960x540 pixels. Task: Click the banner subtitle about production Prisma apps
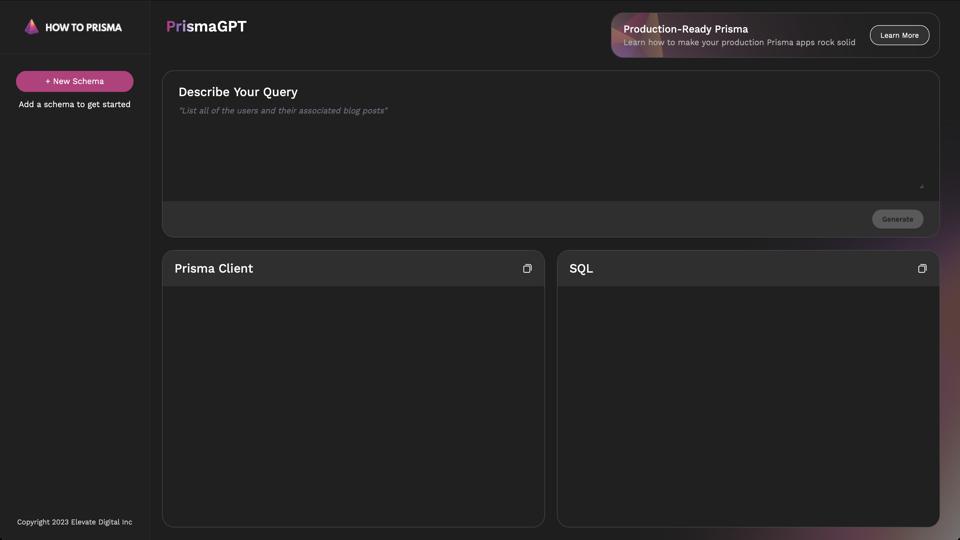coord(739,43)
